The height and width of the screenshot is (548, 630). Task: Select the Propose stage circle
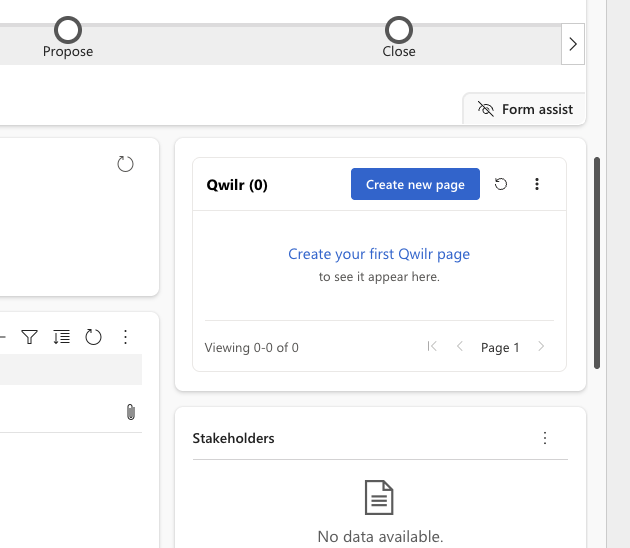coord(68,30)
